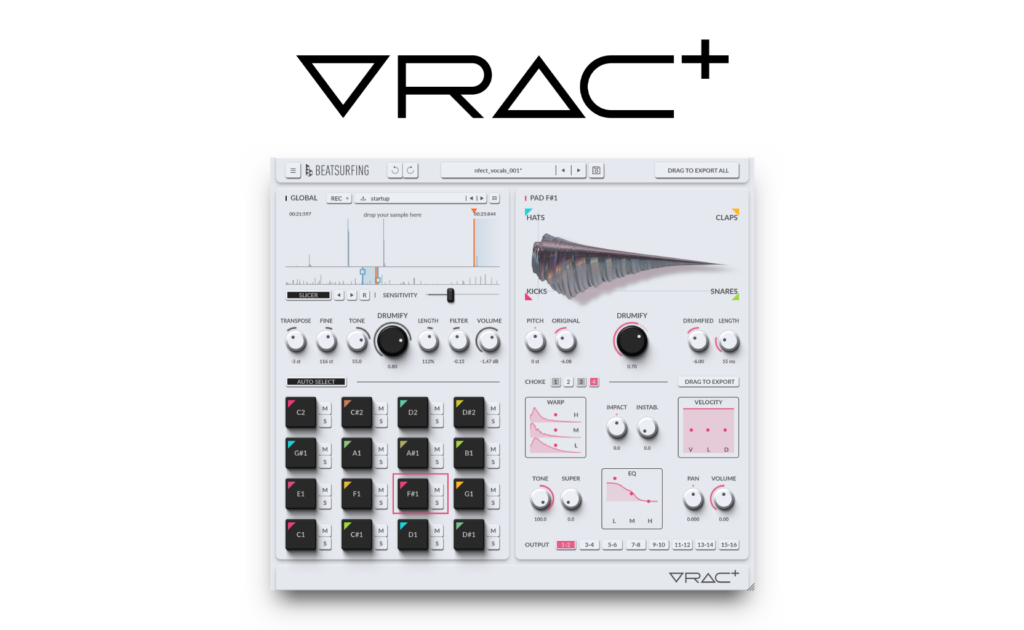Select output 3-4
Screen dimensions: 1024x630
click(x=589, y=545)
